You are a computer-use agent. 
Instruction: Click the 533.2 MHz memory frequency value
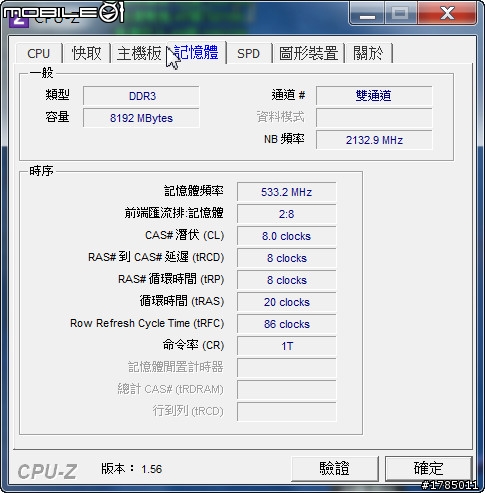(287, 192)
